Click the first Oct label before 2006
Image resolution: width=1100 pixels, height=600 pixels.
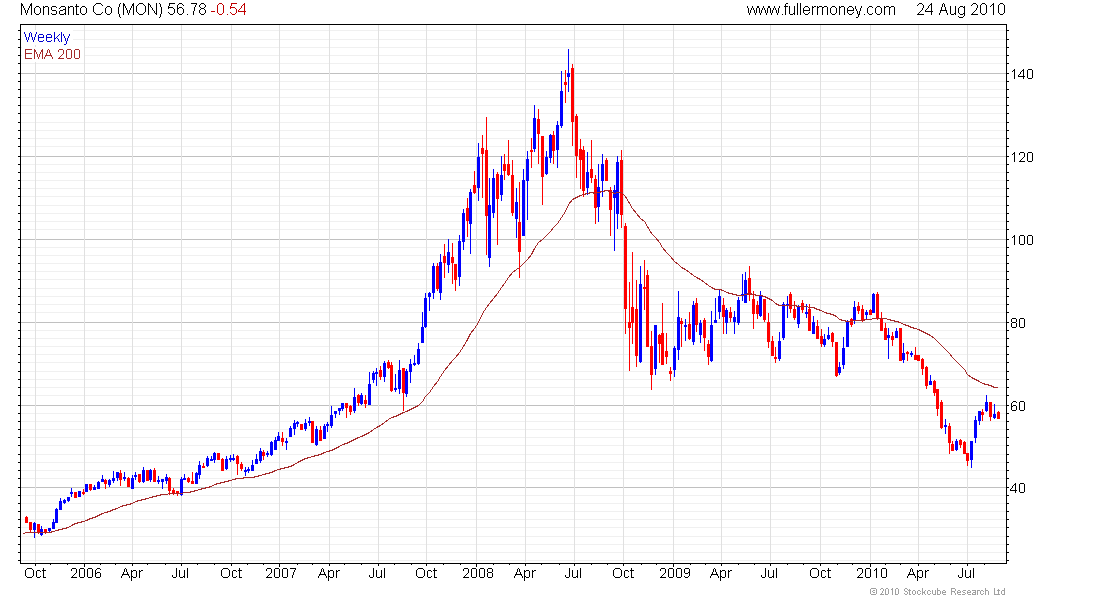[35, 573]
